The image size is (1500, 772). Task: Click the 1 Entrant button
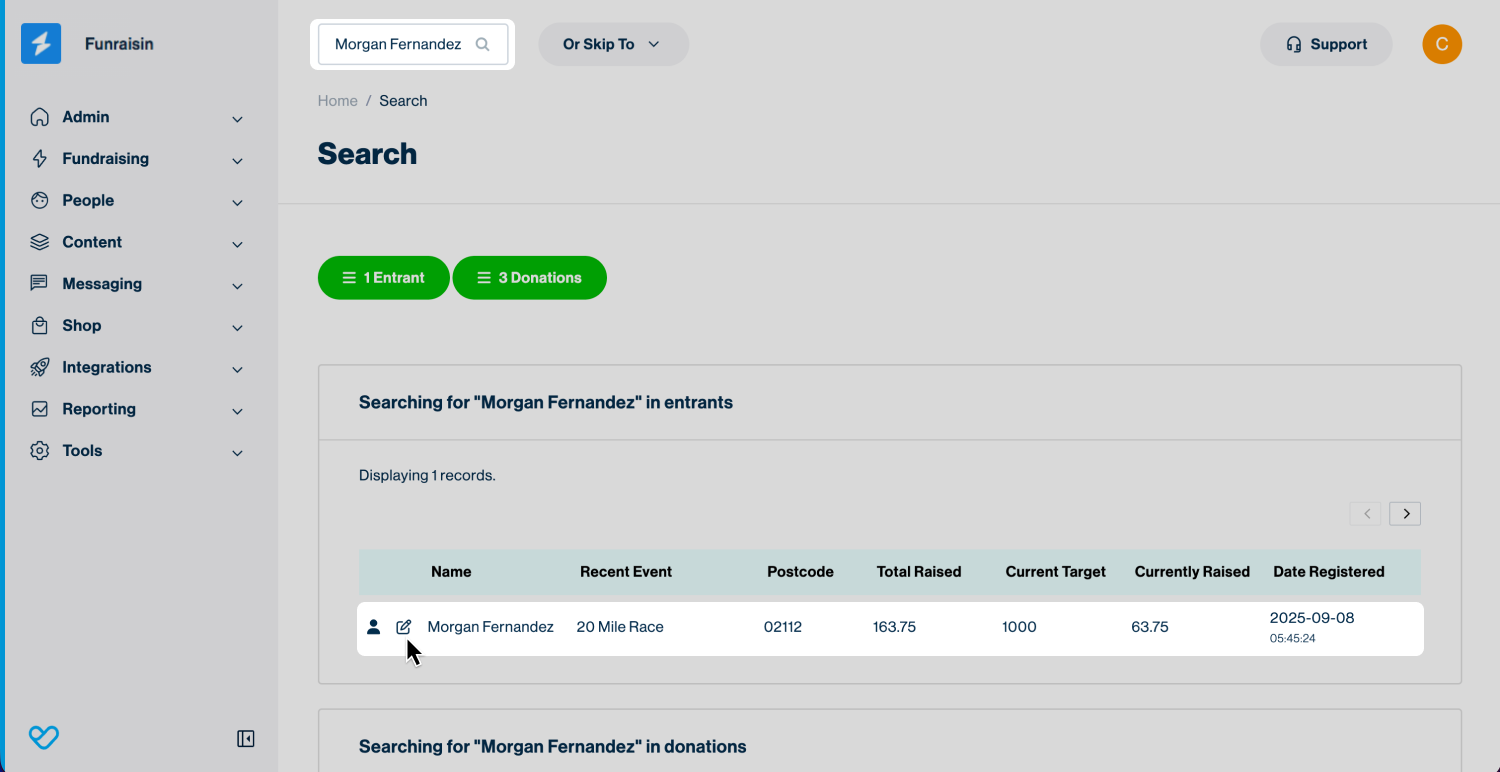(384, 278)
